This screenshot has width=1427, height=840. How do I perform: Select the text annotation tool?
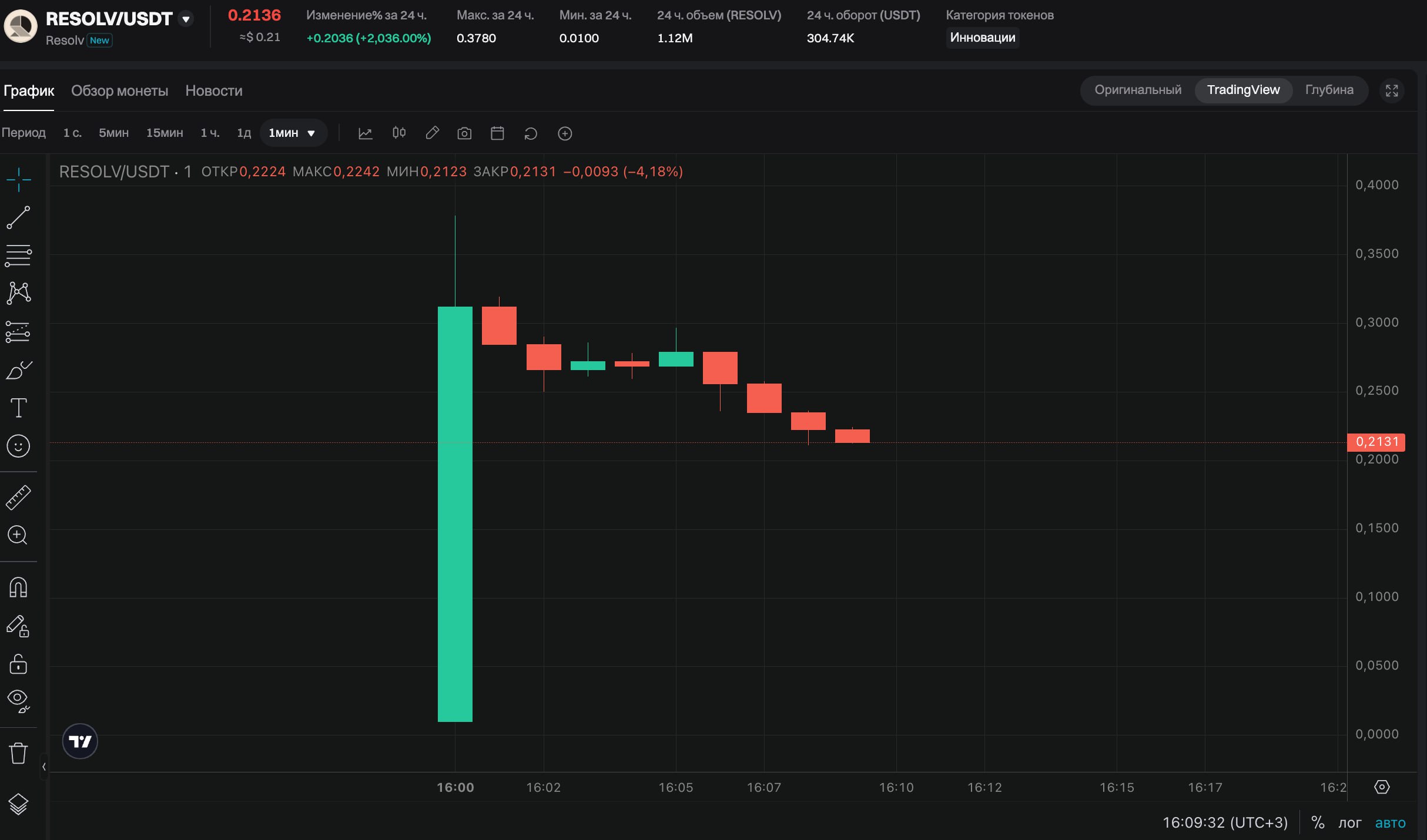coord(18,408)
